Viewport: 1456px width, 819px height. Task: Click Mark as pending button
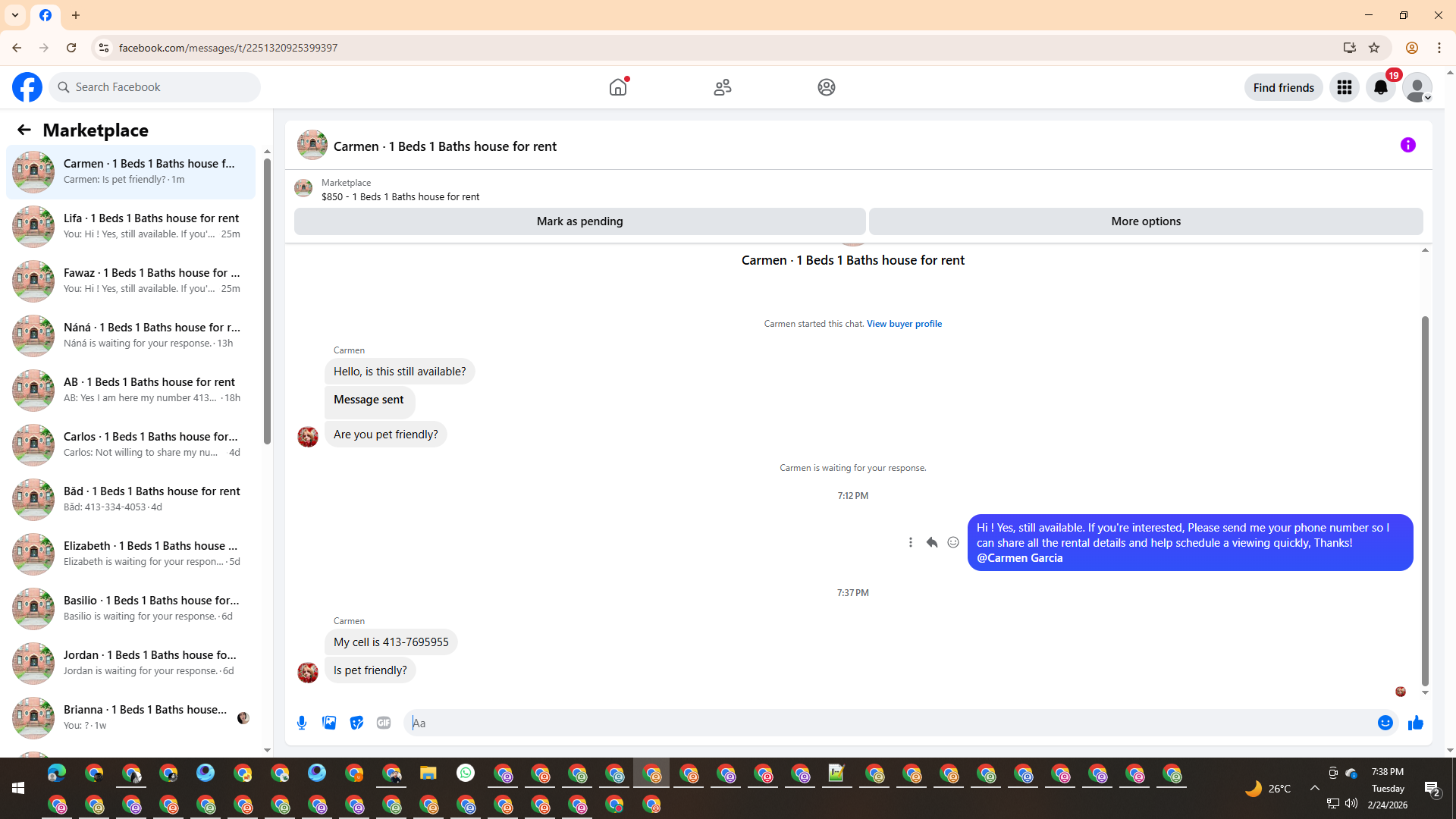(x=579, y=221)
